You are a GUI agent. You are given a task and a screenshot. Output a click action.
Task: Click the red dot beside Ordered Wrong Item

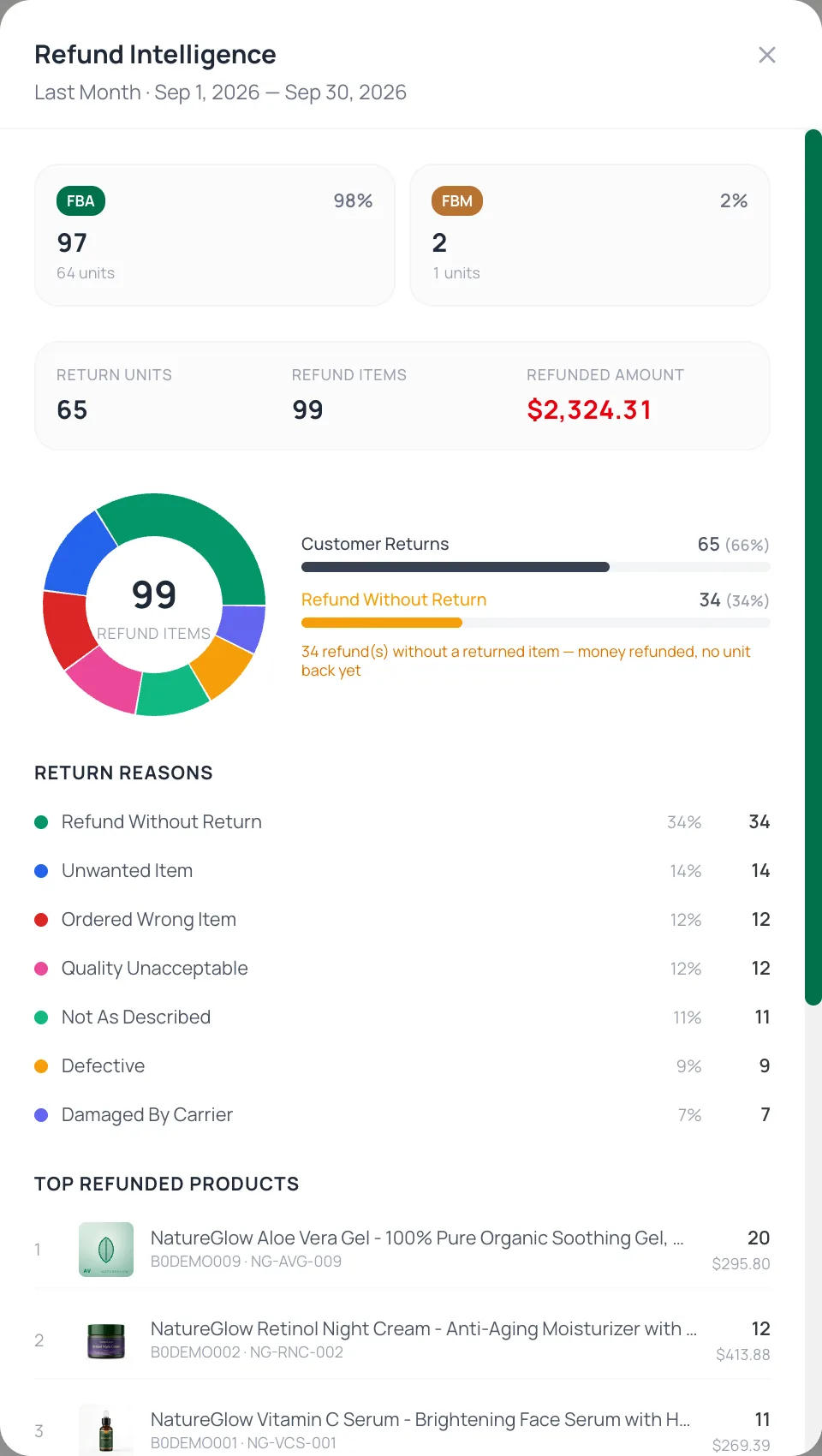point(41,920)
